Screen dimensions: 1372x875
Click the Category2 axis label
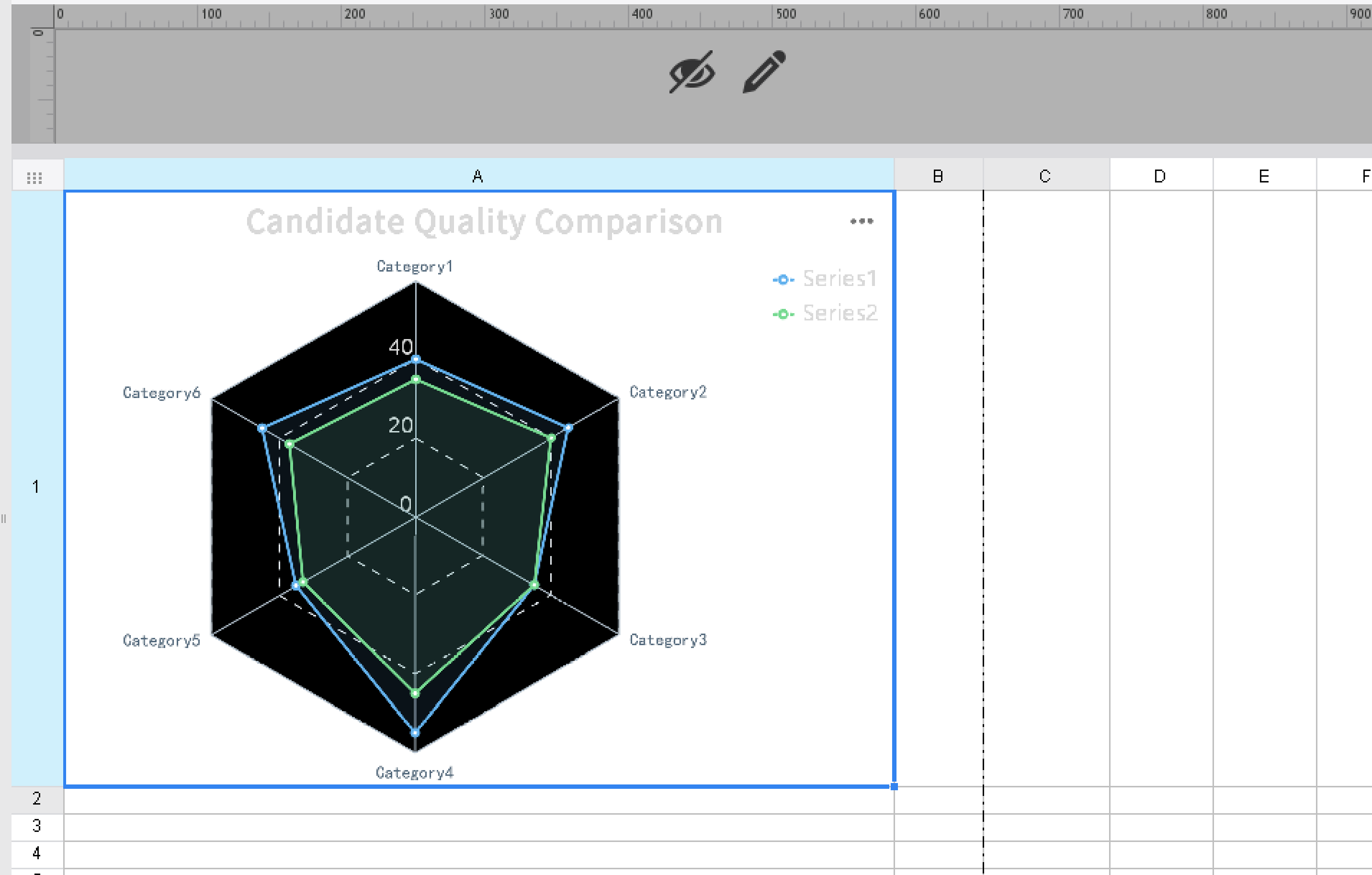click(x=668, y=392)
